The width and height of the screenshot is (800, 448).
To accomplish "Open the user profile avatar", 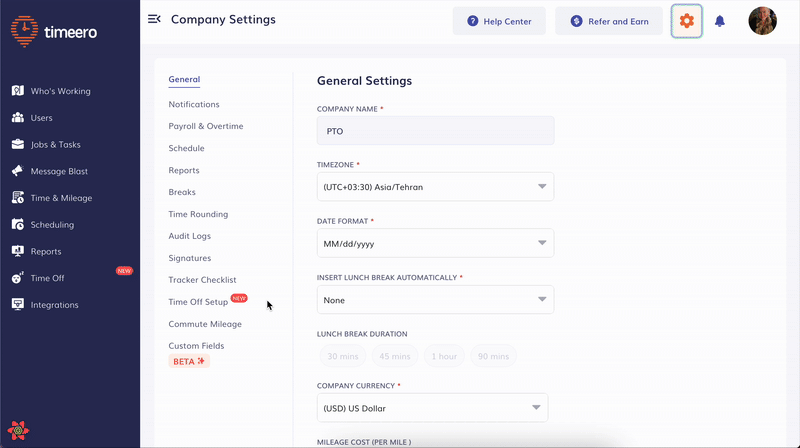I will (x=762, y=21).
